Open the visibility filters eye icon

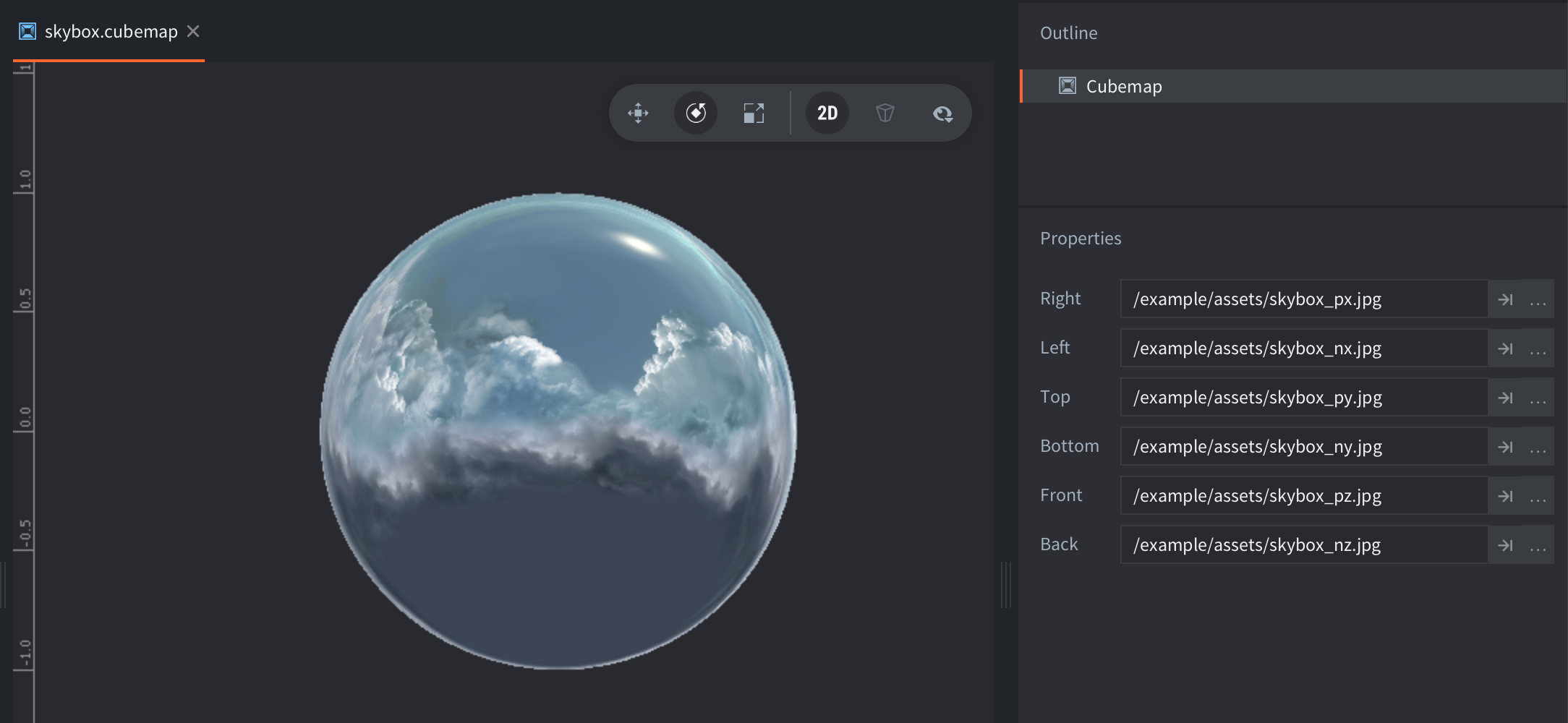tap(942, 114)
